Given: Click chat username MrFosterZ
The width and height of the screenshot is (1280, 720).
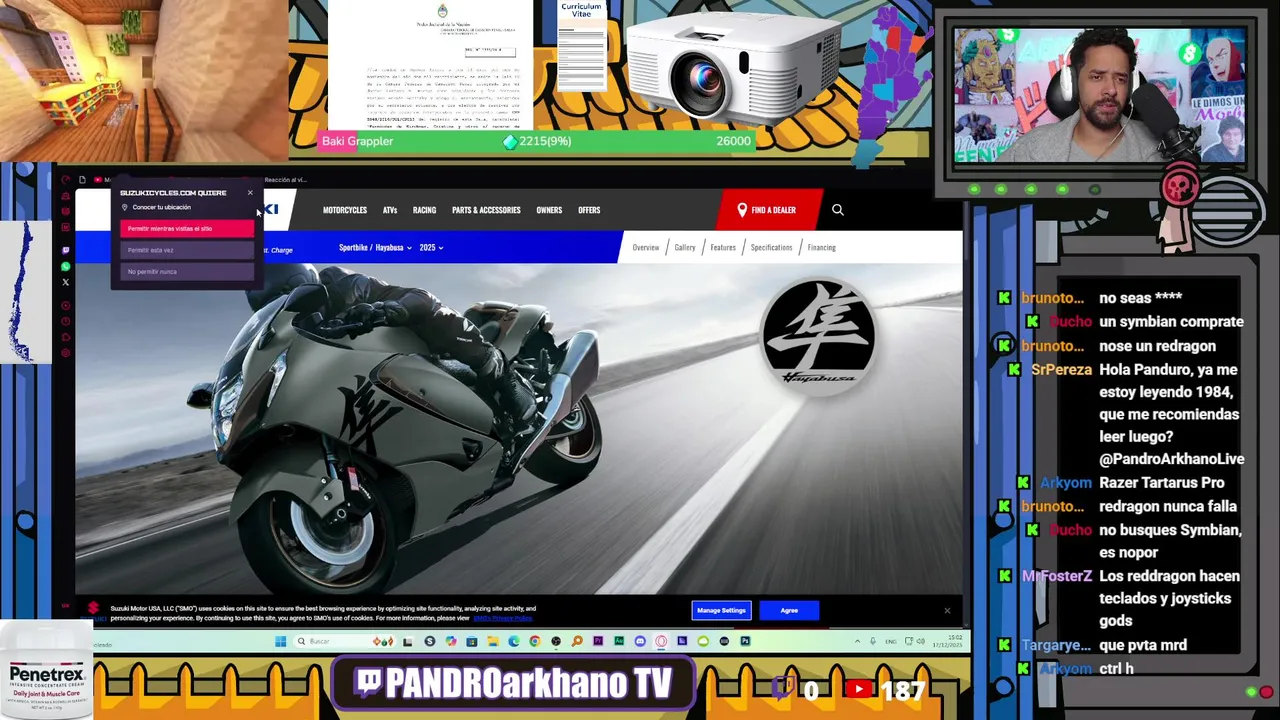Looking at the screenshot, I should (1057, 576).
